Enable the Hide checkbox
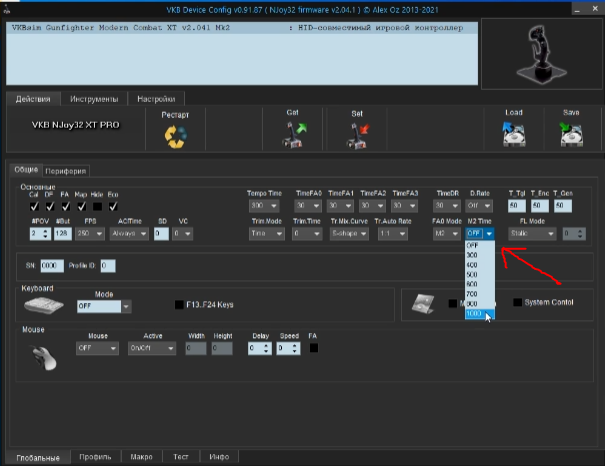This screenshot has height=466, width=605. (x=97, y=206)
